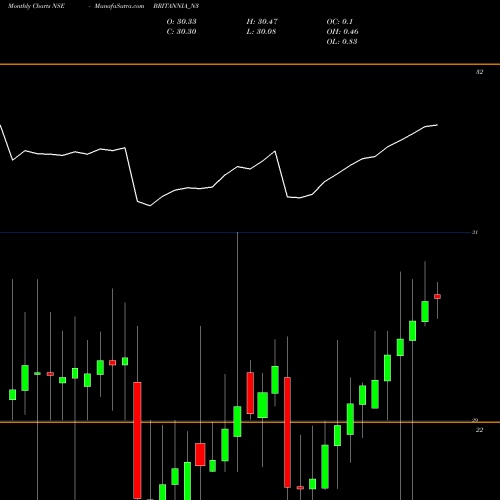Select the close value 'C: 30.30'

coord(181,31)
